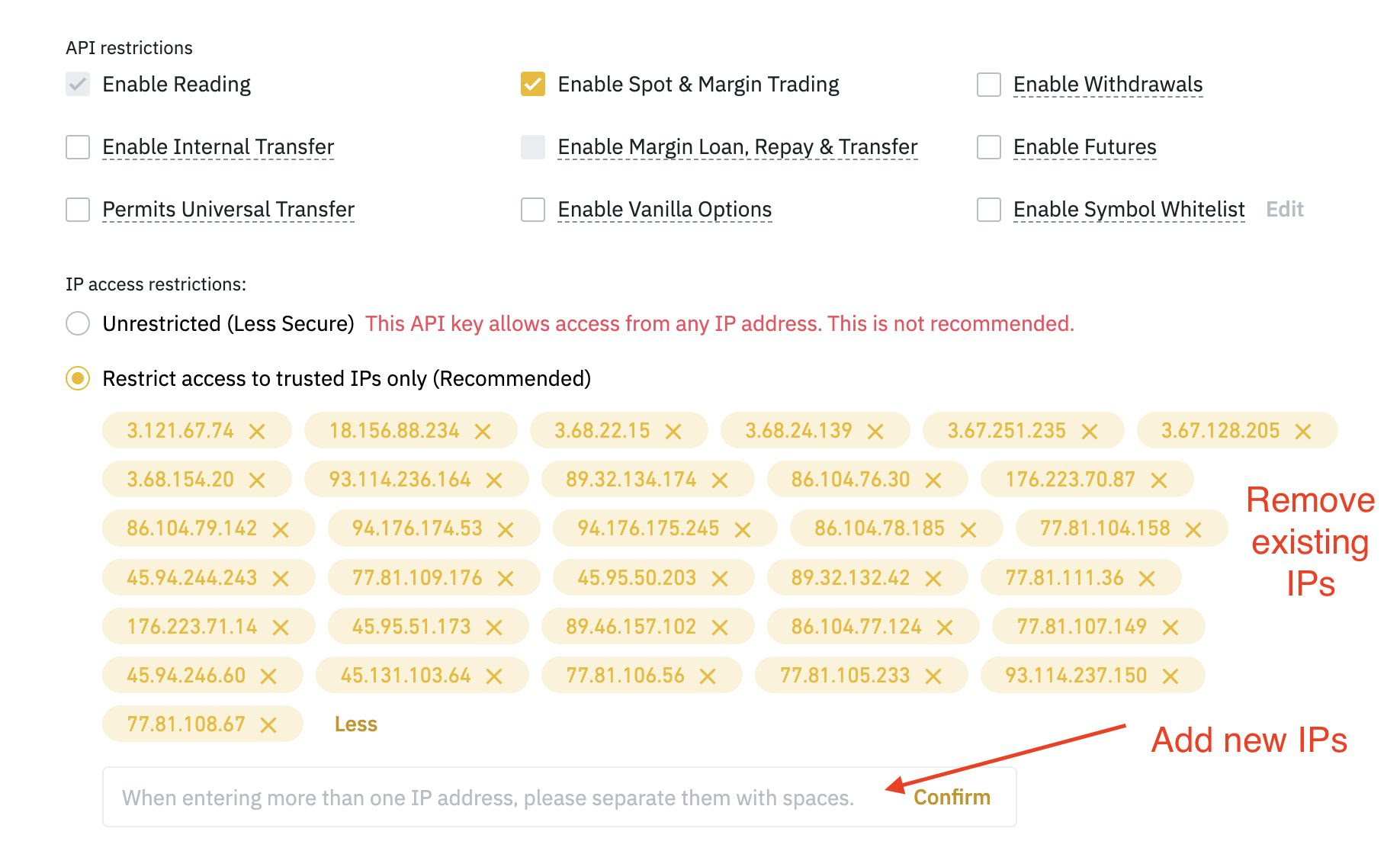This screenshot has height=851, width=1400.
Task: Remove IP 93.114.237.150 via X icon
Action: [1170, 676]
